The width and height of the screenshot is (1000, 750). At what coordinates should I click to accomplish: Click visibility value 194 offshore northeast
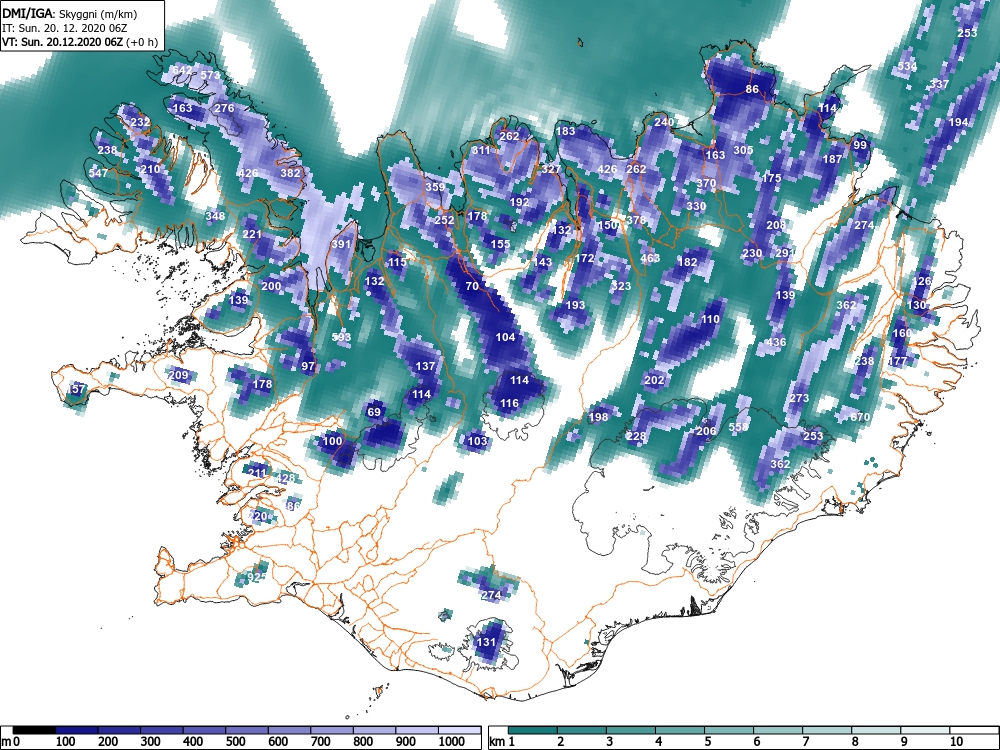959,122
